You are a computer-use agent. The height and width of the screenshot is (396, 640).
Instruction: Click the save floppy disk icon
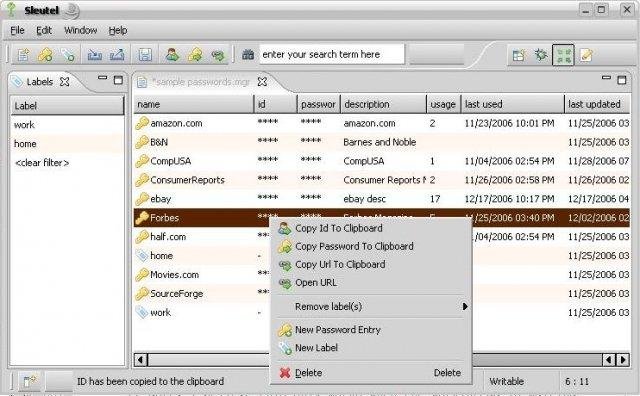click(x=145, y=55)
